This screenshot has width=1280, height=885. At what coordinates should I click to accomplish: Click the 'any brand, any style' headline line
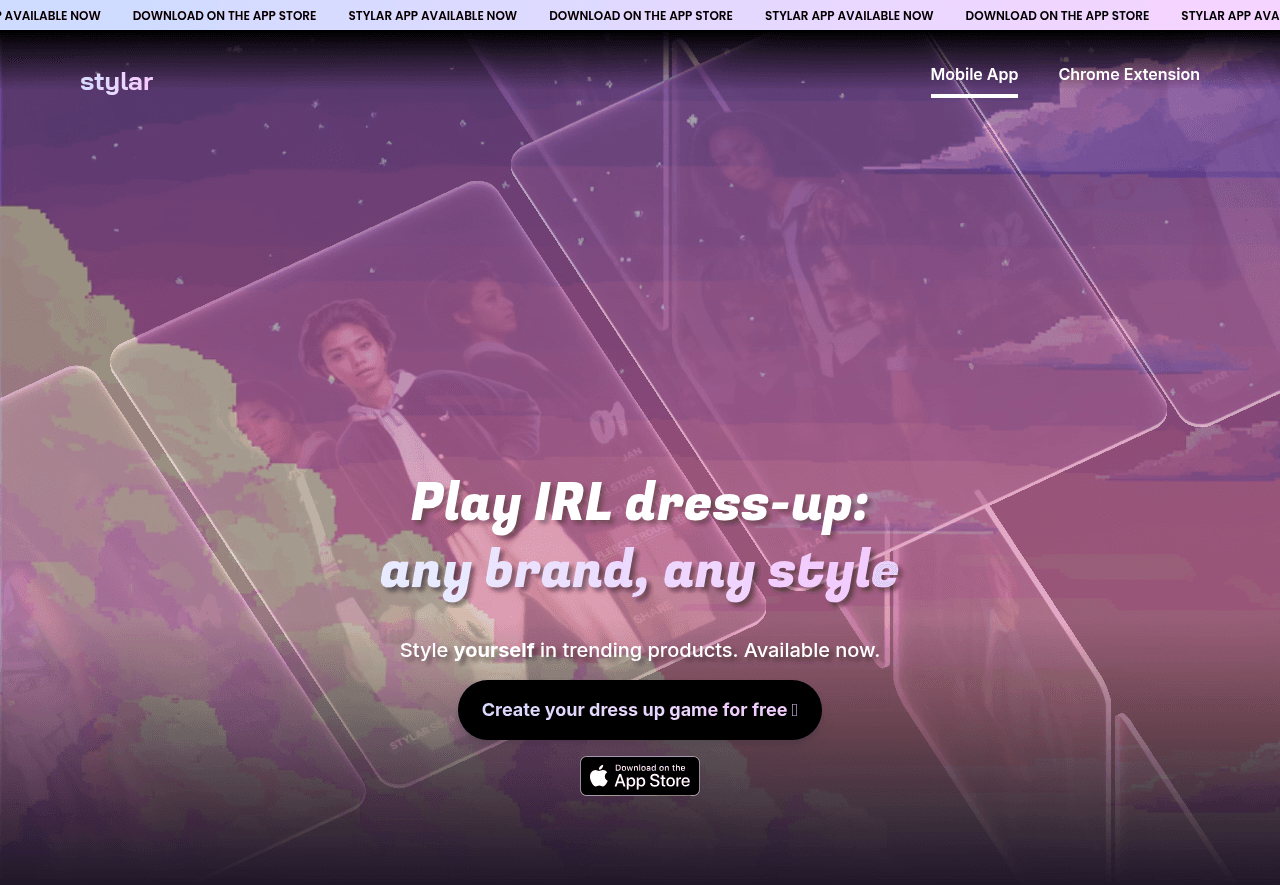pos(640,570)
